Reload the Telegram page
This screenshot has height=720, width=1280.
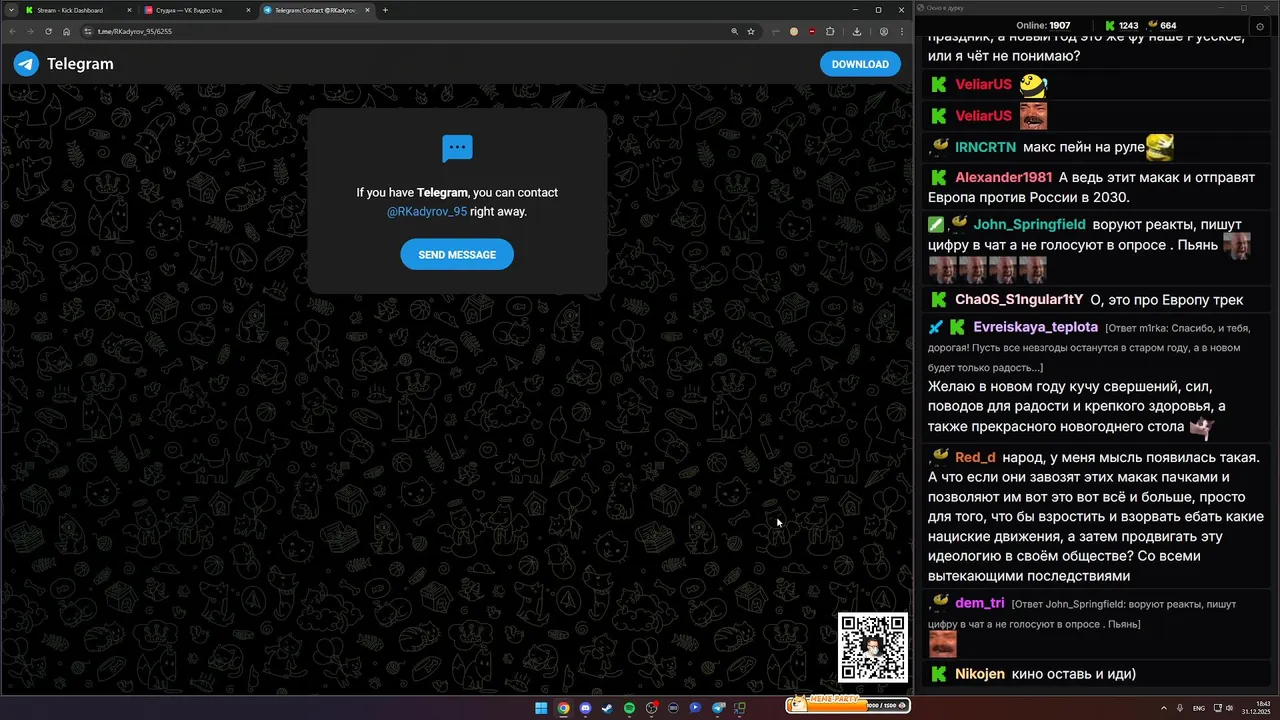[48, 31]
